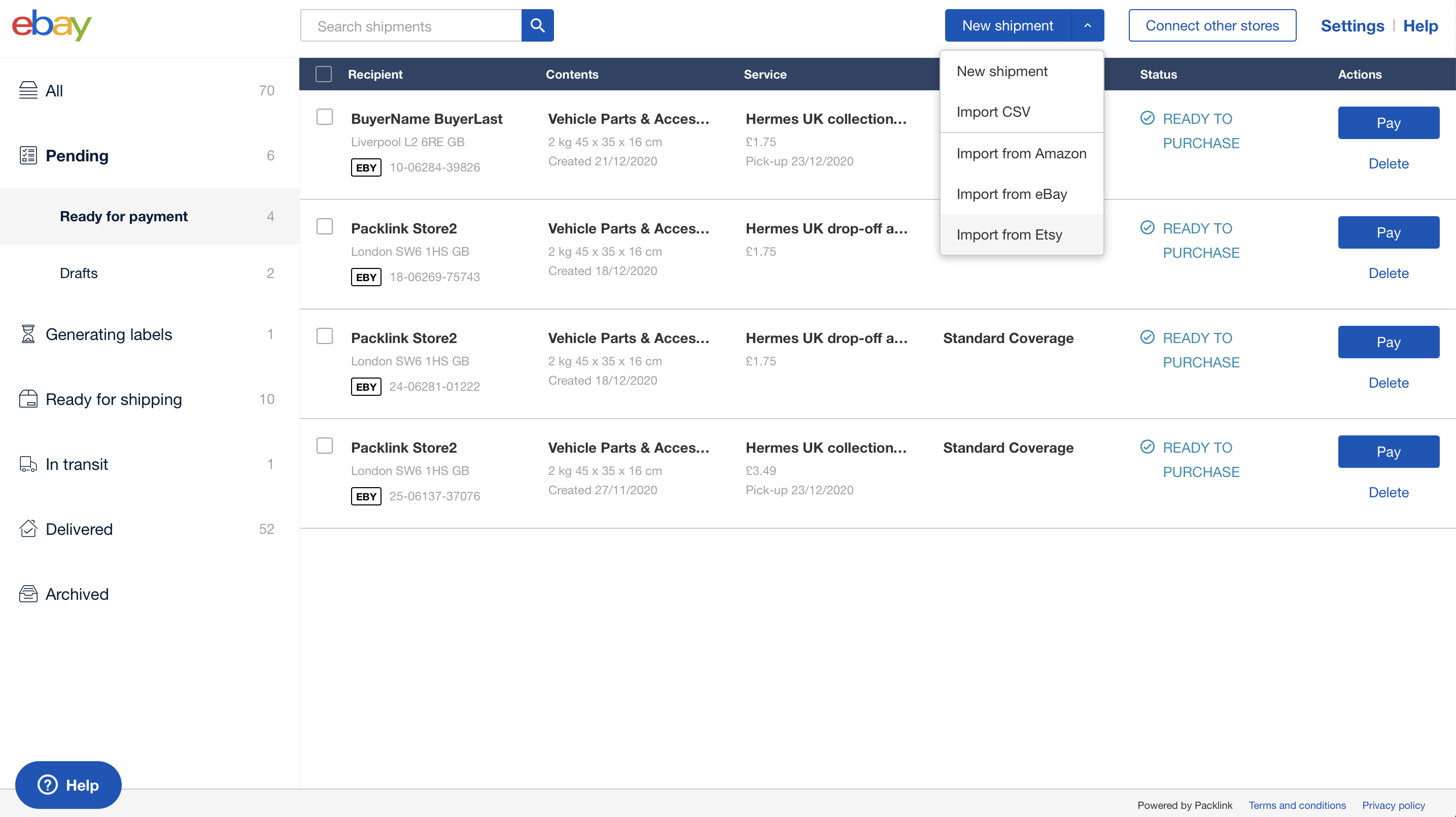The width and height of the screenshot is (1456, 817).
Task: Click the status check icon for order 18-06269-75743
Action: pyautogui.click(x=1148, y=228)
